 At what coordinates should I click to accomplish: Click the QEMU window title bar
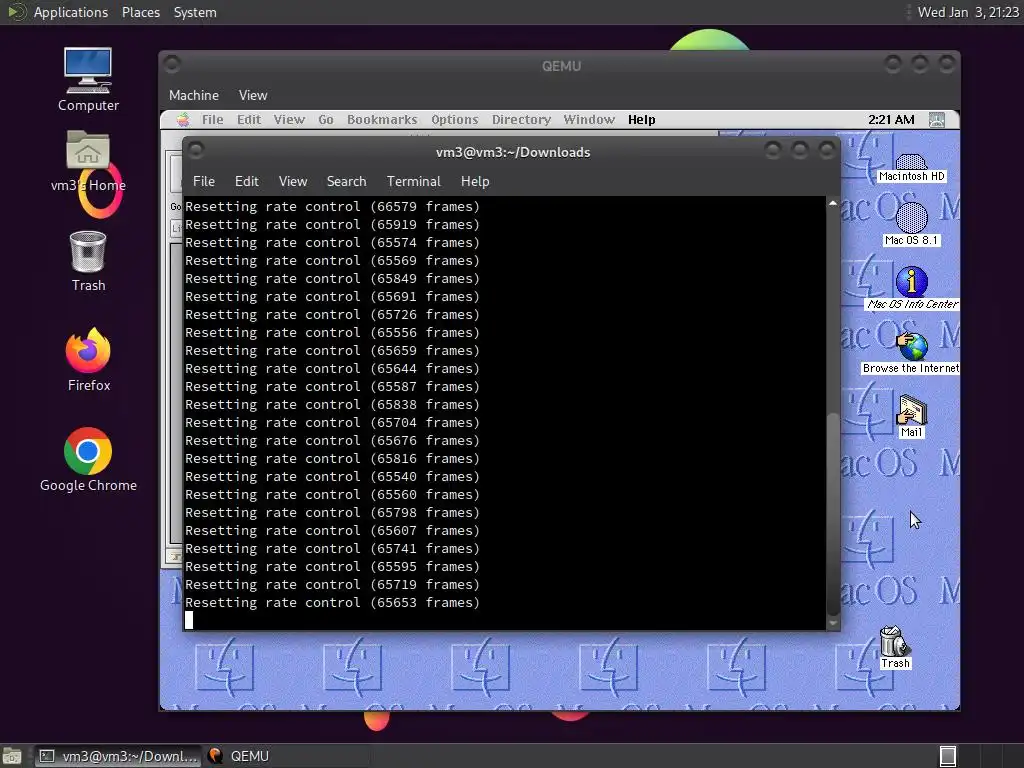[x=560, y=65]
